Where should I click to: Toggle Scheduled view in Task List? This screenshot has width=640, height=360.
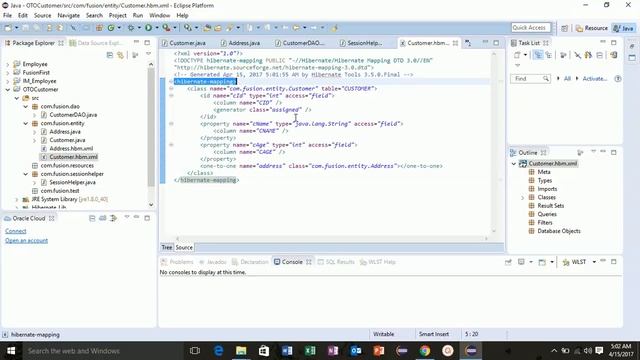(x=549, y=55)
